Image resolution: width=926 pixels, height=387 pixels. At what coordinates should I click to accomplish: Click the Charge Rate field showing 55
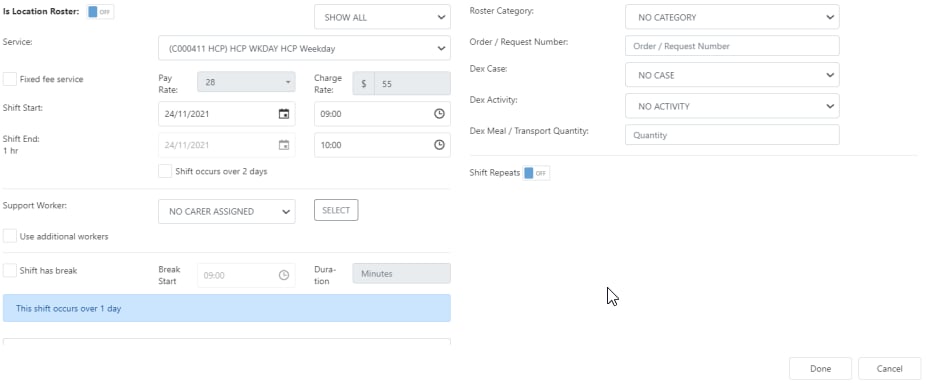click(x=412, y=84)
